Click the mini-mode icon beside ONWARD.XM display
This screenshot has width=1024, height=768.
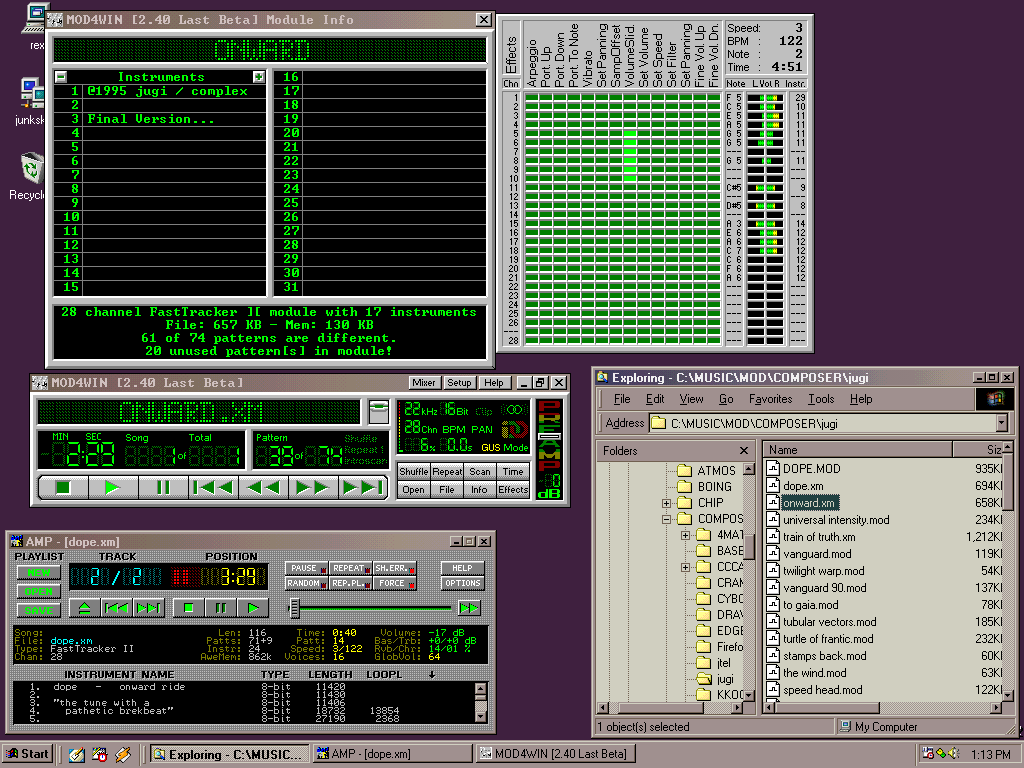pos(379,412)
